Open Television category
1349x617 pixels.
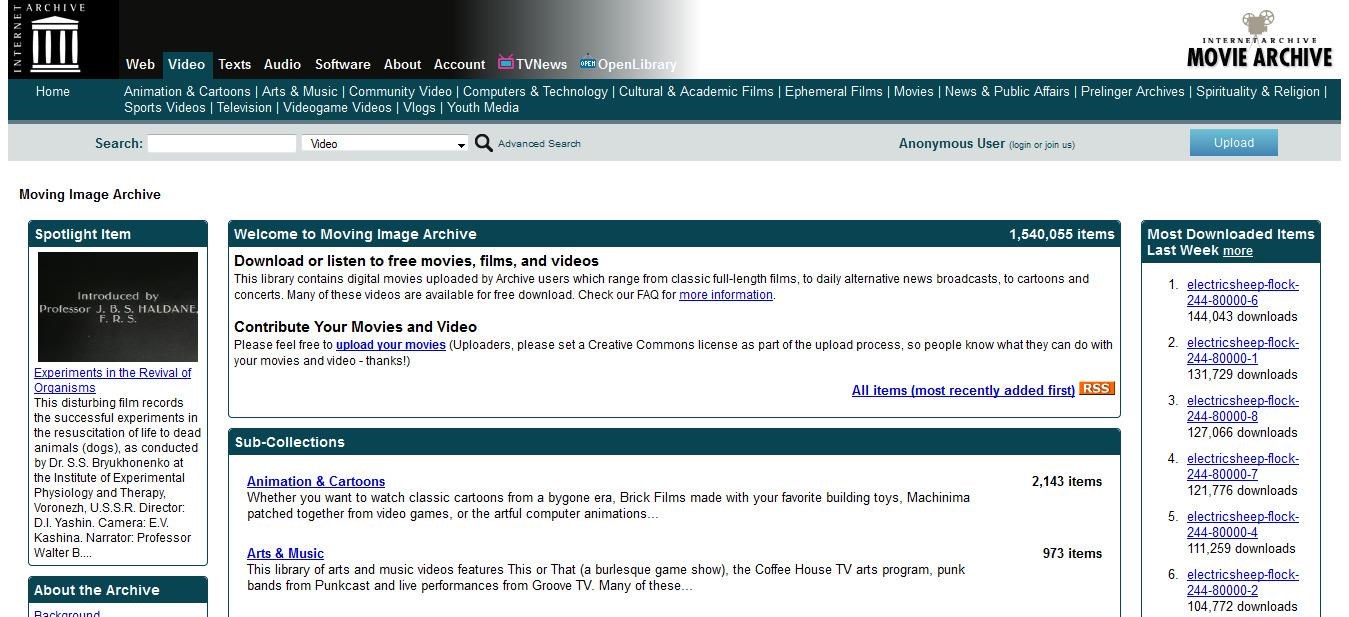[244, 107]
